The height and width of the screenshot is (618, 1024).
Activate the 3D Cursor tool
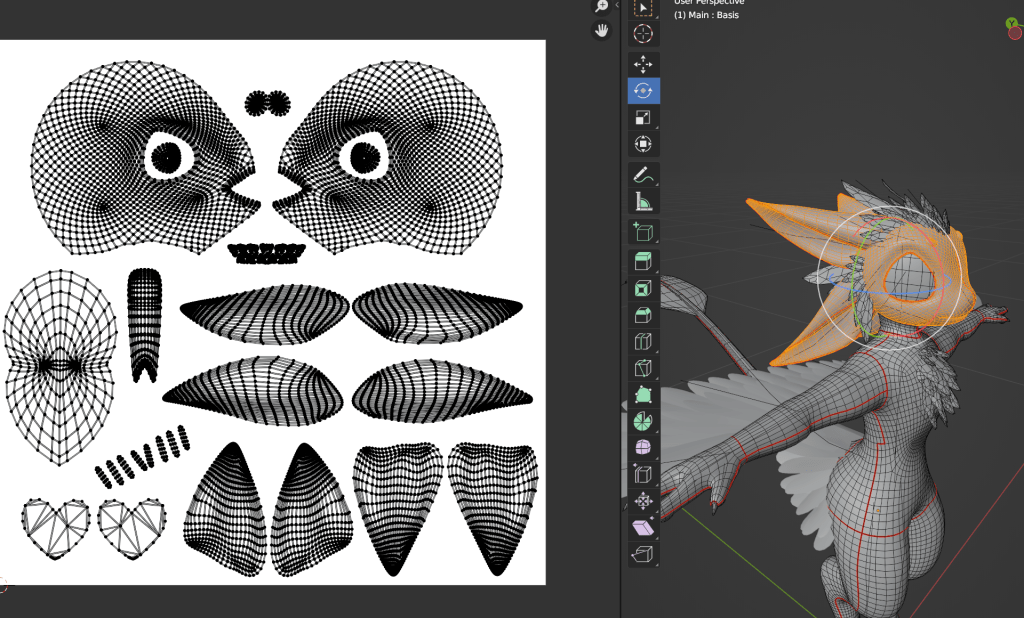click(x=643, y=33)
